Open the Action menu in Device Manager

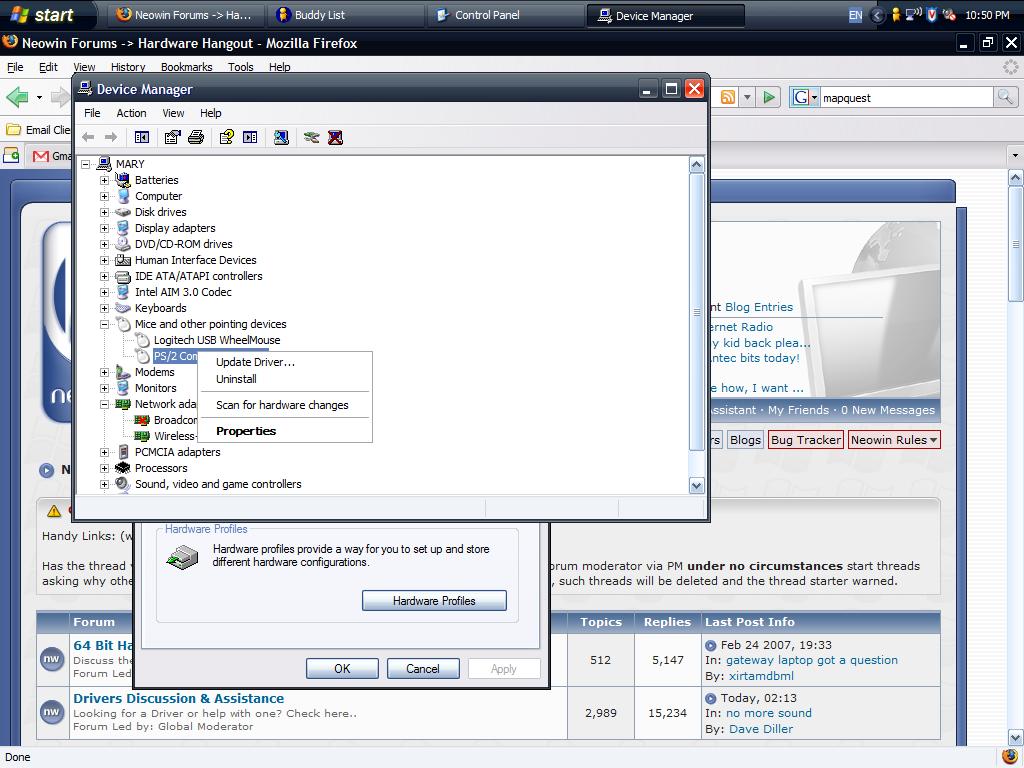pyautogui.click(x=131, y=113)
